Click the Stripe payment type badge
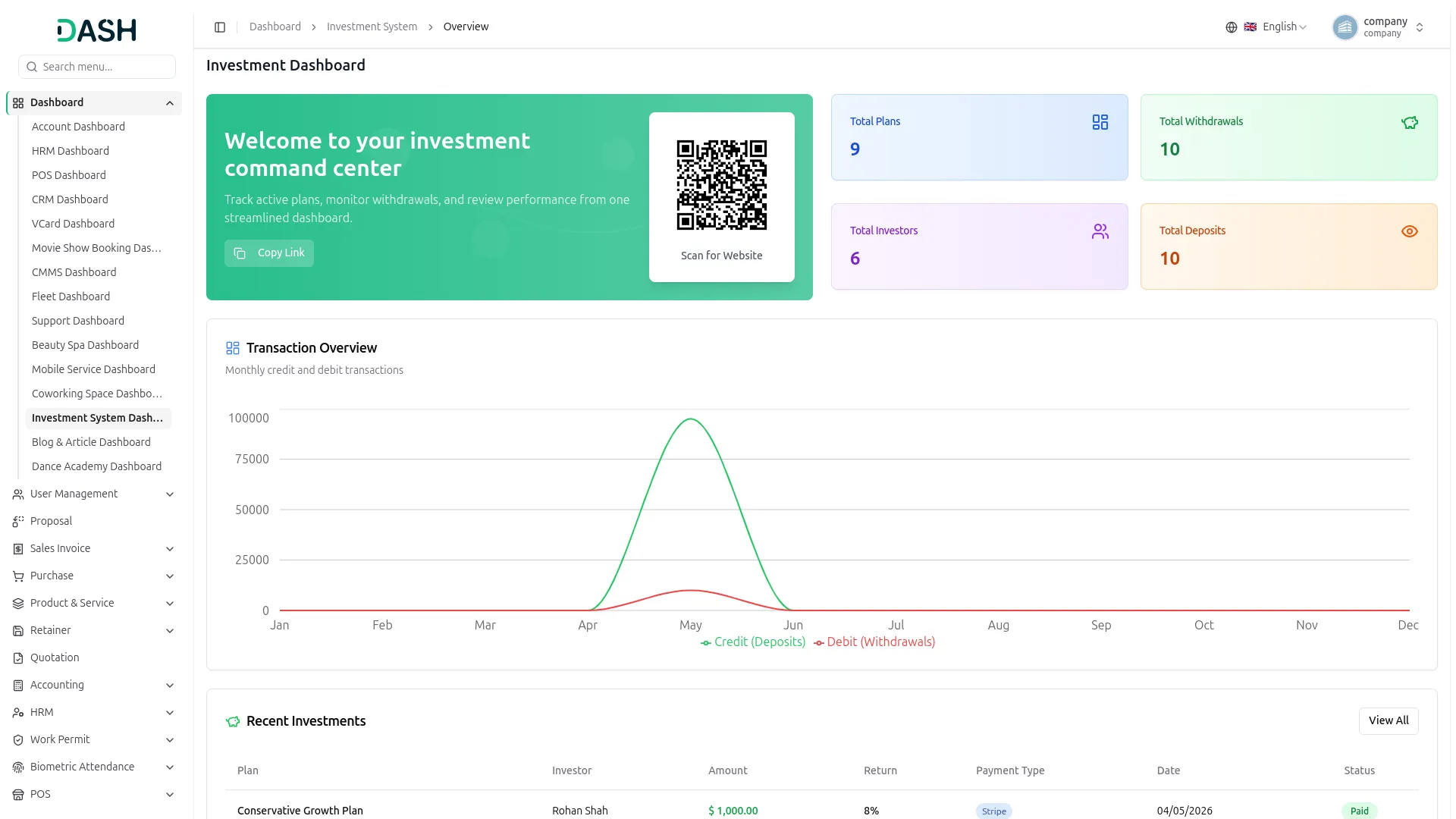The height and width of the screenshot is (819, 1456). point(993,811)
